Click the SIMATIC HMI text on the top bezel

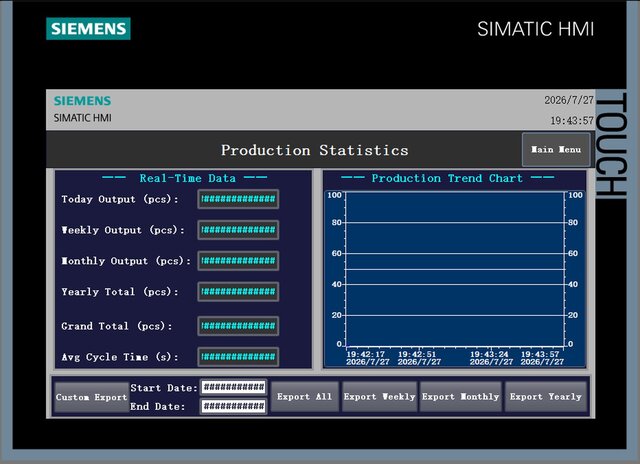click(536, 29)
